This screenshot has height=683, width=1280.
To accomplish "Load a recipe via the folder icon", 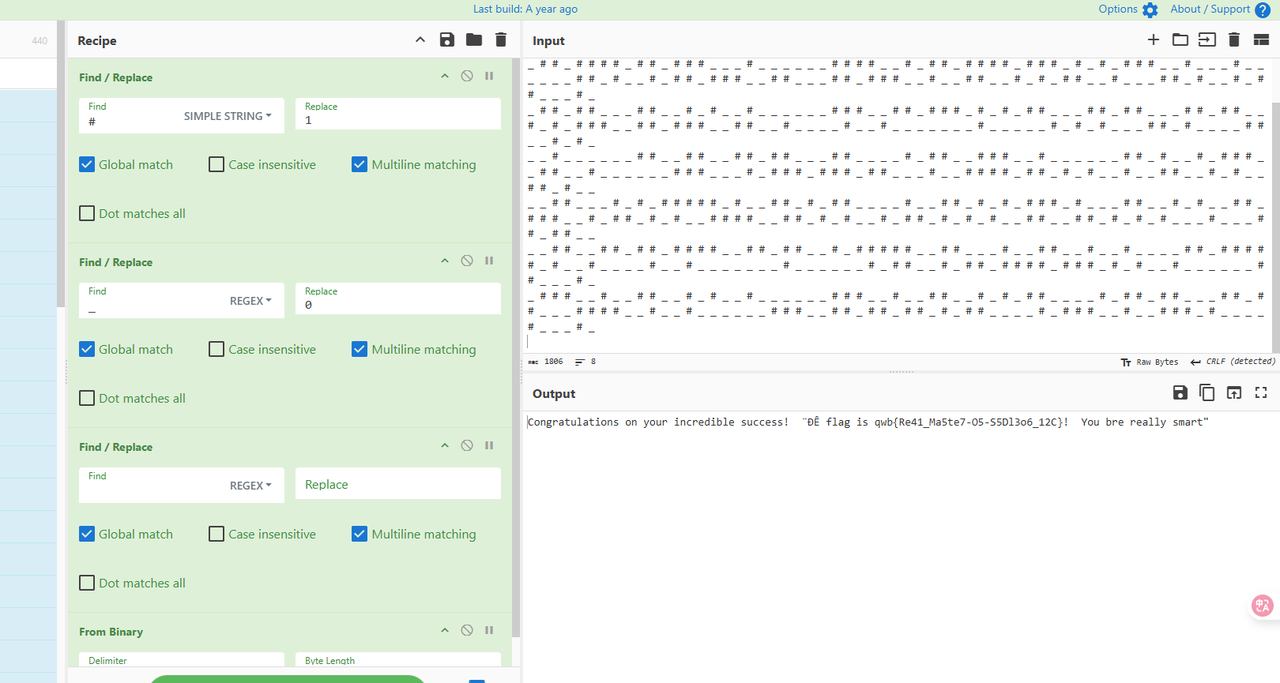I will click(x=474, y=40).
